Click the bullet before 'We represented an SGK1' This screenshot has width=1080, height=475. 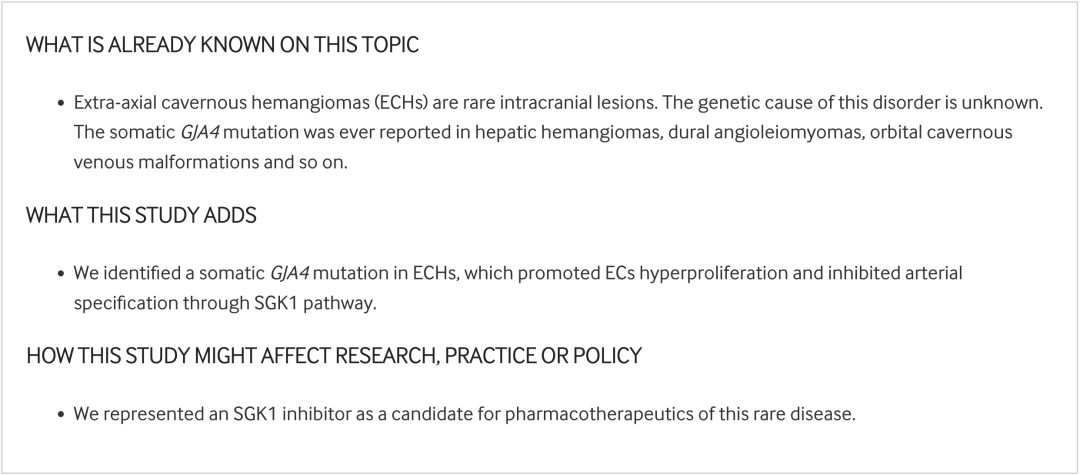pyautogui.click(x=61, y=415)
